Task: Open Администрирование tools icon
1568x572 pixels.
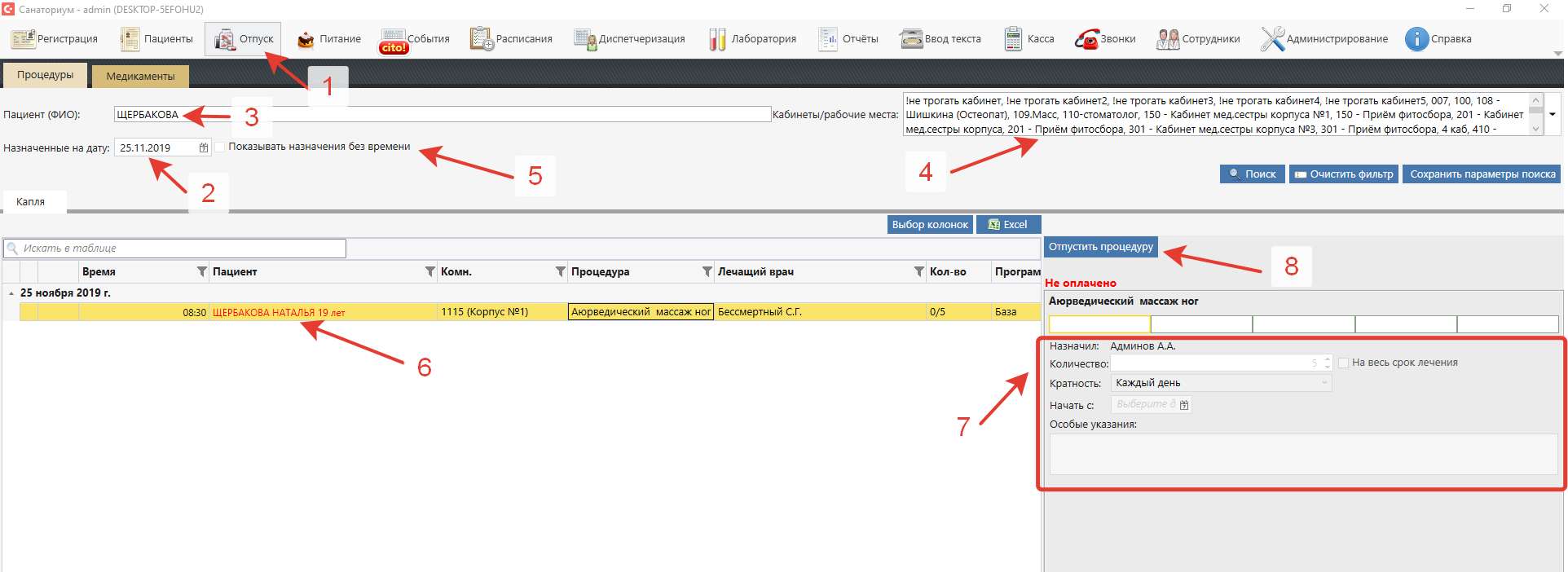Action: (1272, 39)
